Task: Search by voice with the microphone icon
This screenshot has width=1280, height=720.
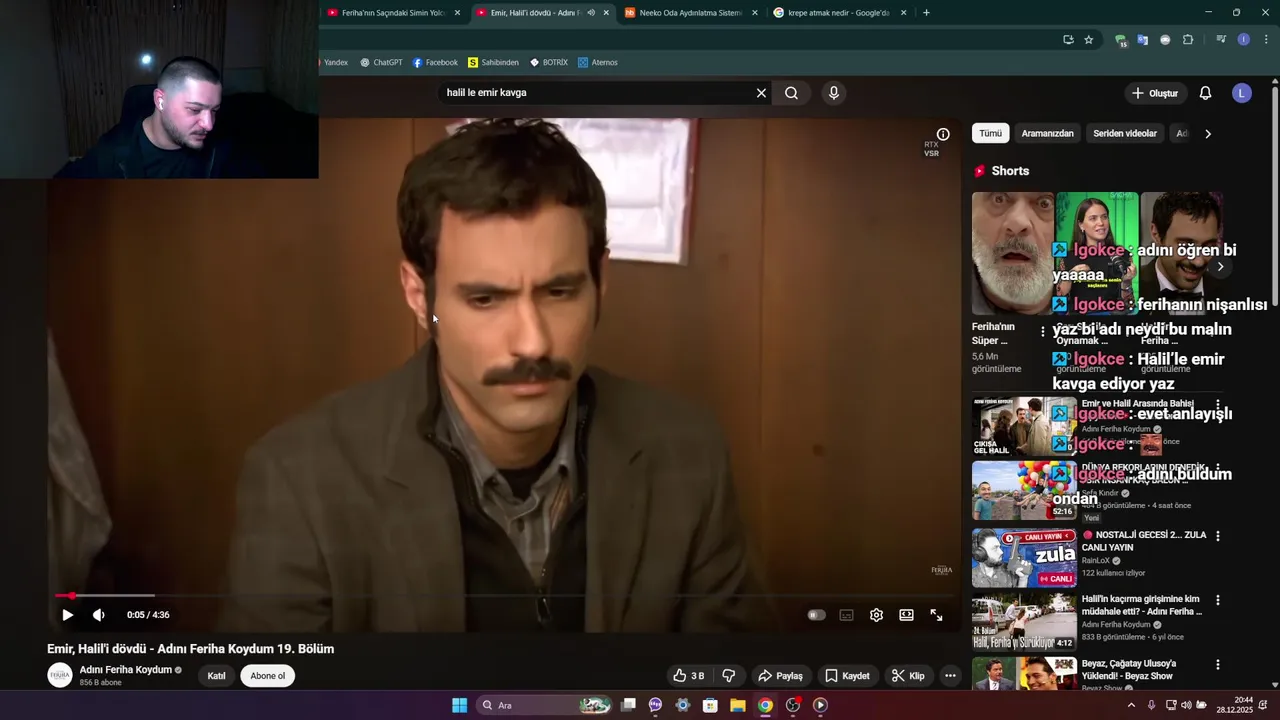Action: [833, 93]
